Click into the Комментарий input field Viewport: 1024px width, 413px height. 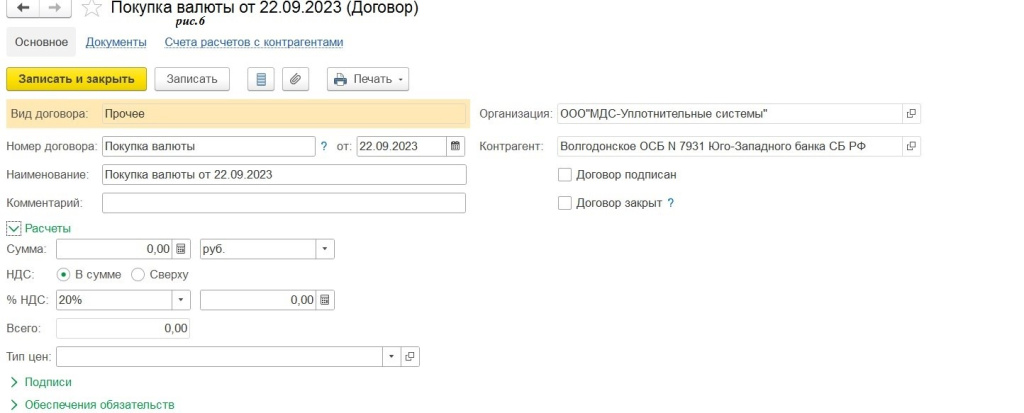[284, 203]
